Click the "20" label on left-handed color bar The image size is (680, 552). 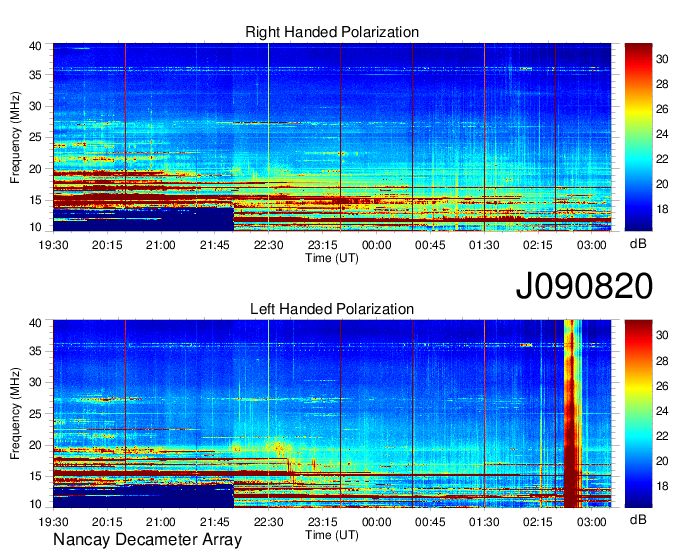coord(662,461)
